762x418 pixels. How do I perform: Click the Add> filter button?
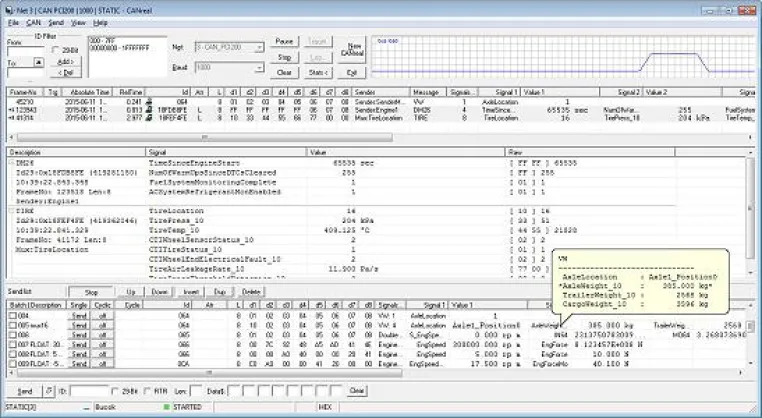point(66,62)
